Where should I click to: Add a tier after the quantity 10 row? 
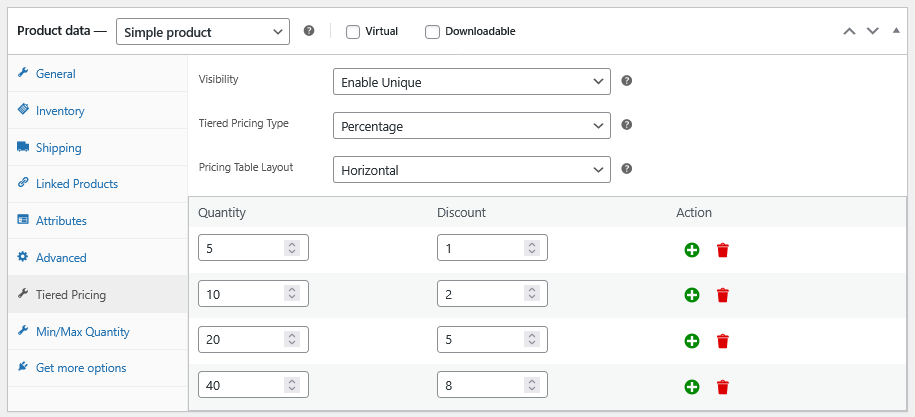point(691,295)
